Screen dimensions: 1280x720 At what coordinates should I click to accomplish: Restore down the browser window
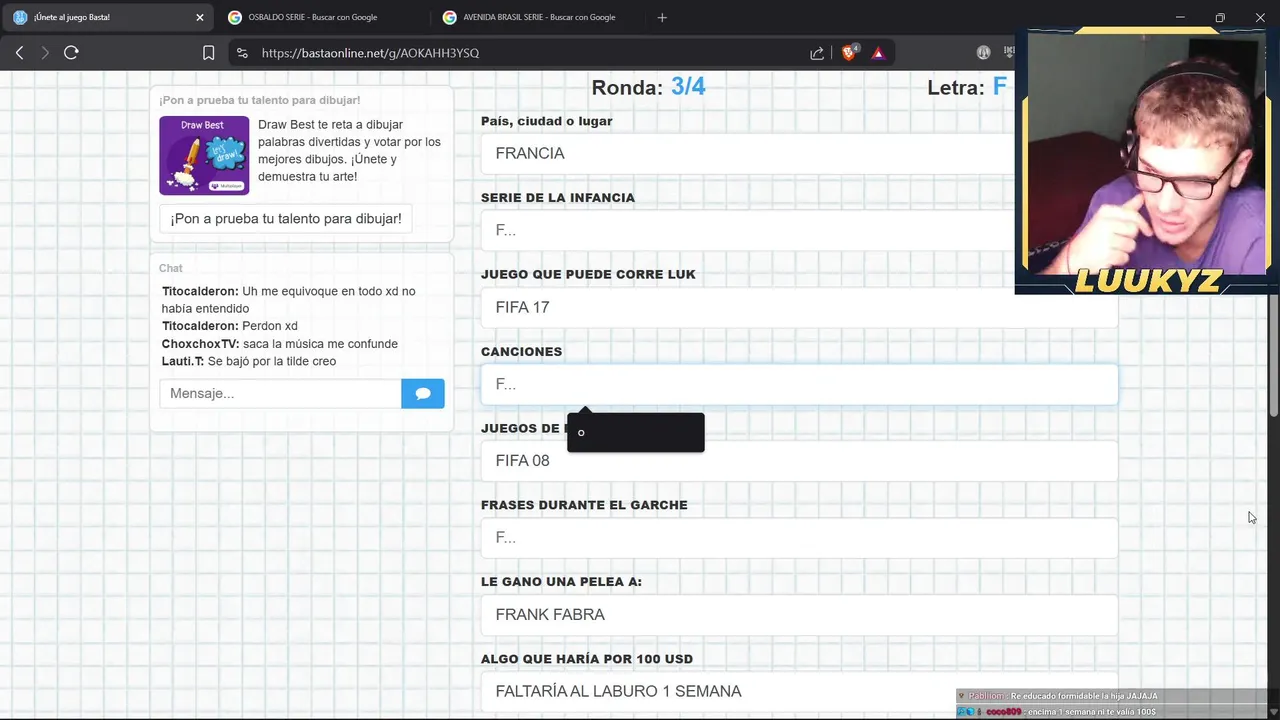click(1220, 17)
